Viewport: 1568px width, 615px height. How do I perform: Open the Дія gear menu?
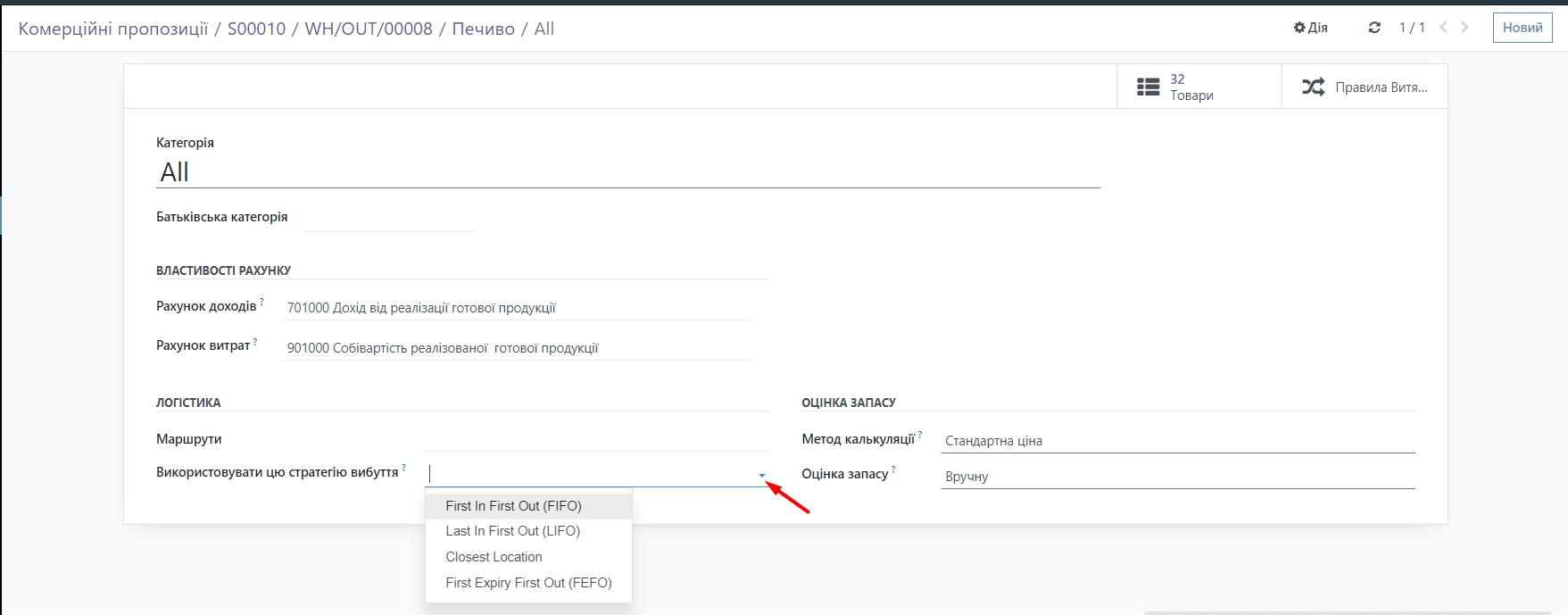(1310, 28)
